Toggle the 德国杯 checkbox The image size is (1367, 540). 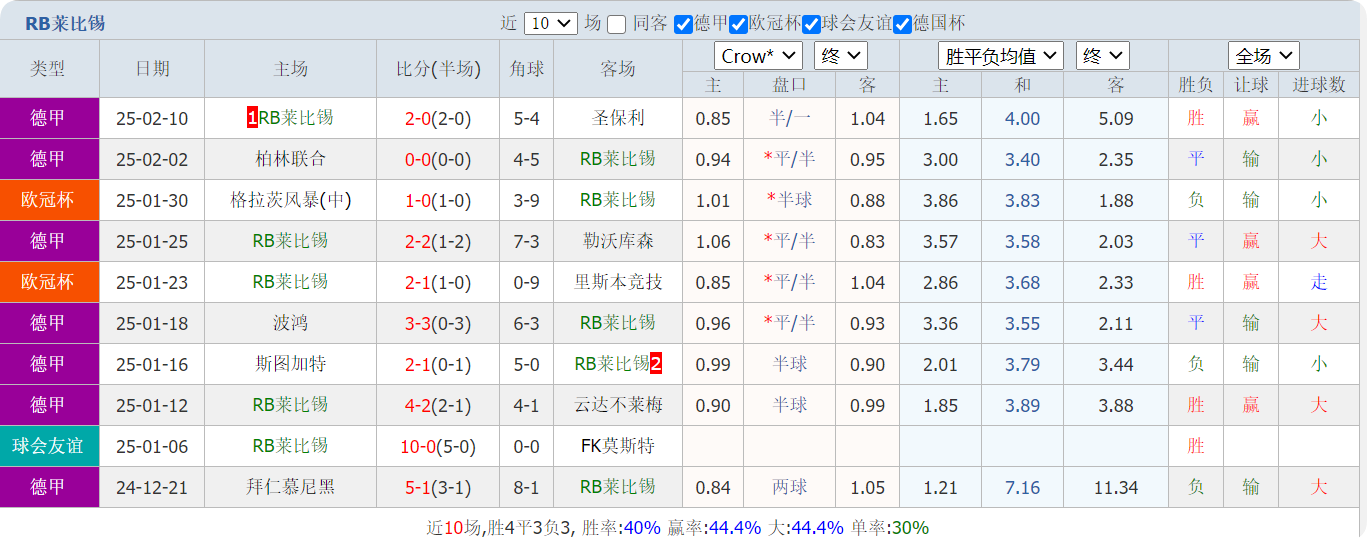(x=902, y=24)
